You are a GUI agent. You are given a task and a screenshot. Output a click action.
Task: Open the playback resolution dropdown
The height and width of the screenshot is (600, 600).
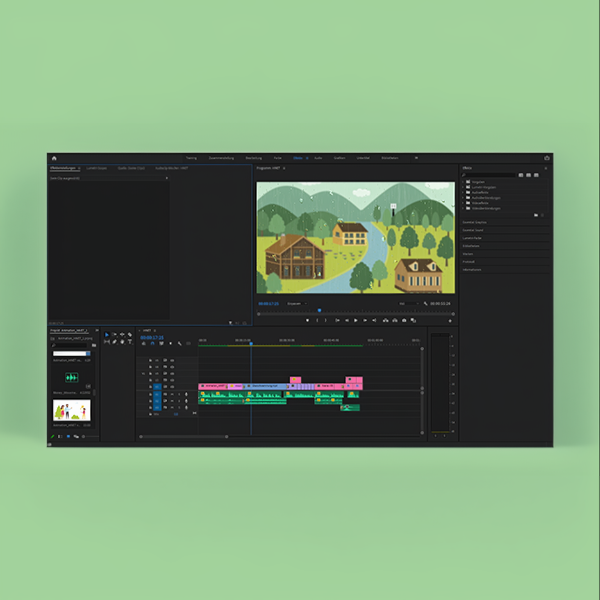pyautogui.click(x=408, y=303)
